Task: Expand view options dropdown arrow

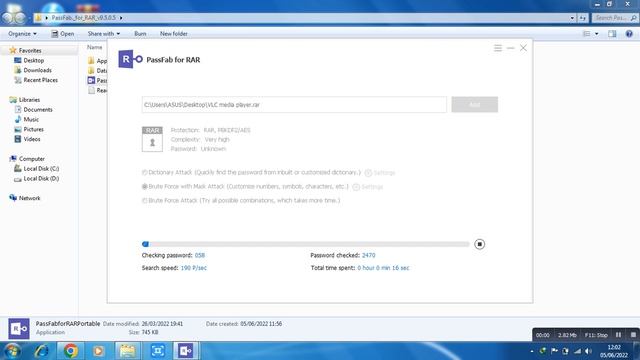Action: coord(596,33)
